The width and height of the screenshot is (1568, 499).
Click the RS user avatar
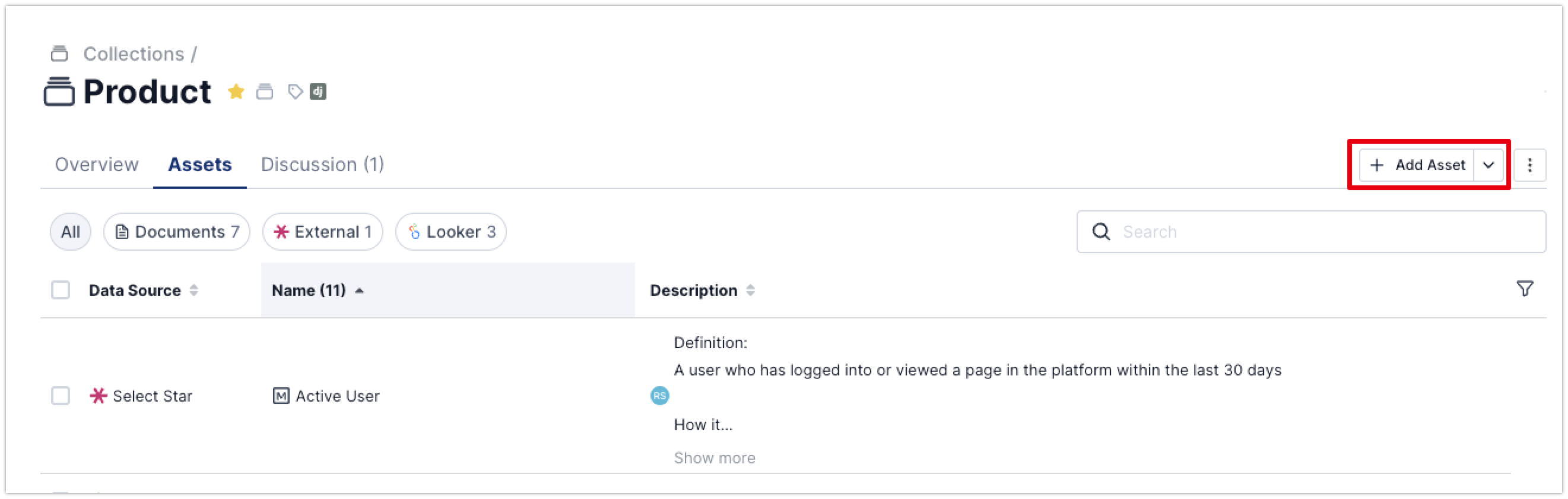pyautogui.click(x=659, y=396)
